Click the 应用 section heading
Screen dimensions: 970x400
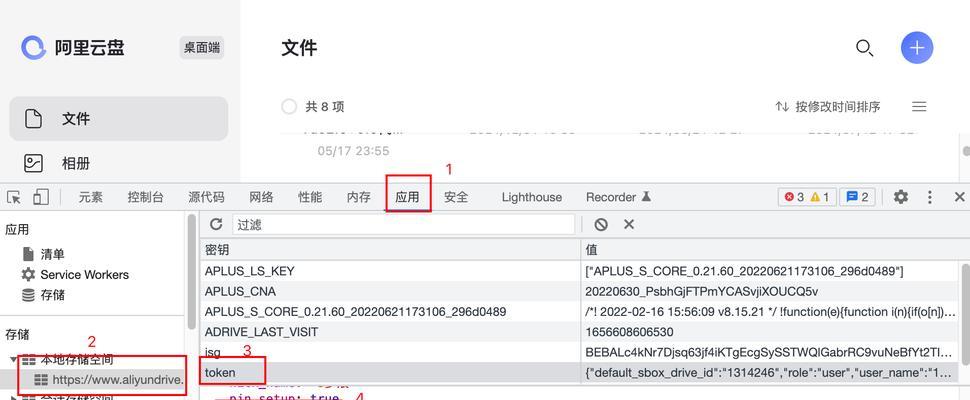pyautogui.click(x=17, y=230)
